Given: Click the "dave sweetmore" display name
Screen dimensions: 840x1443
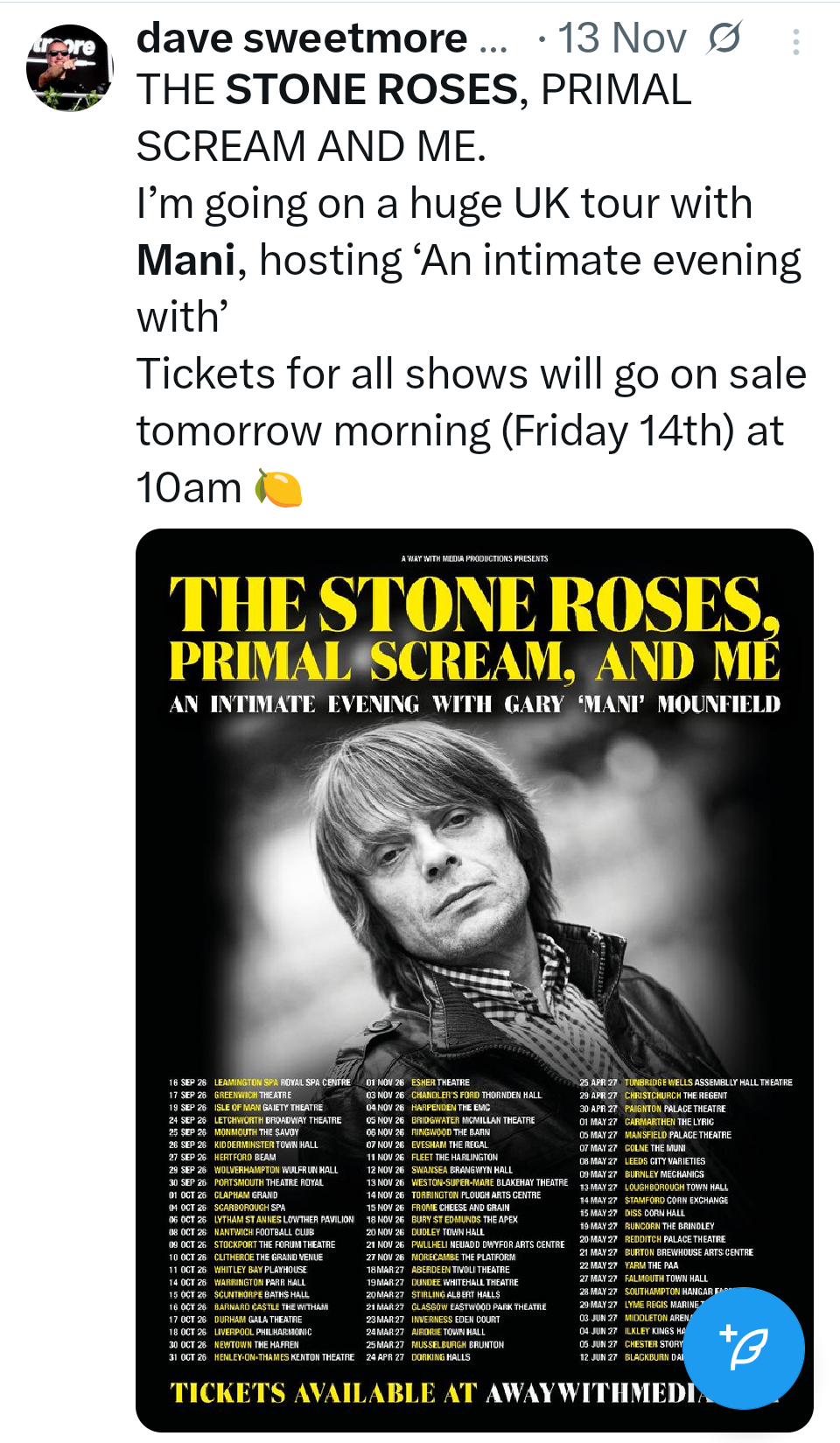Looking at the screenshot, I should click(302, 39).
